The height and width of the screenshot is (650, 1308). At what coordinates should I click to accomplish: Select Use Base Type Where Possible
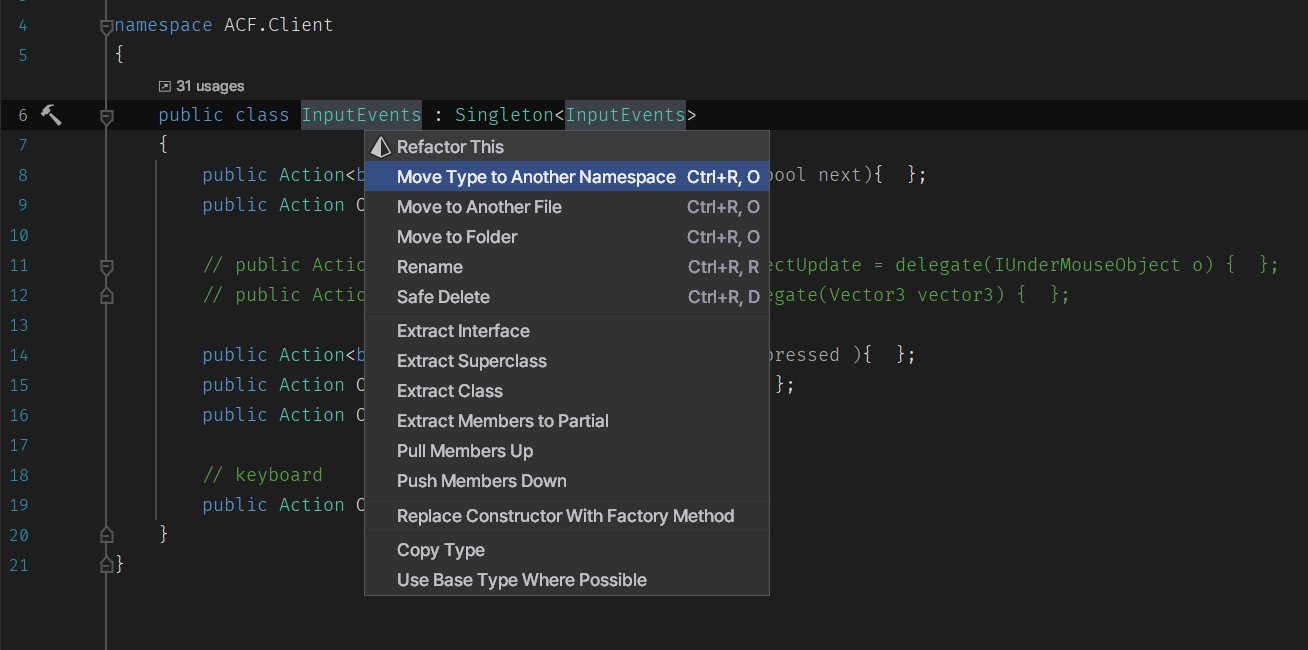(567, 580)
